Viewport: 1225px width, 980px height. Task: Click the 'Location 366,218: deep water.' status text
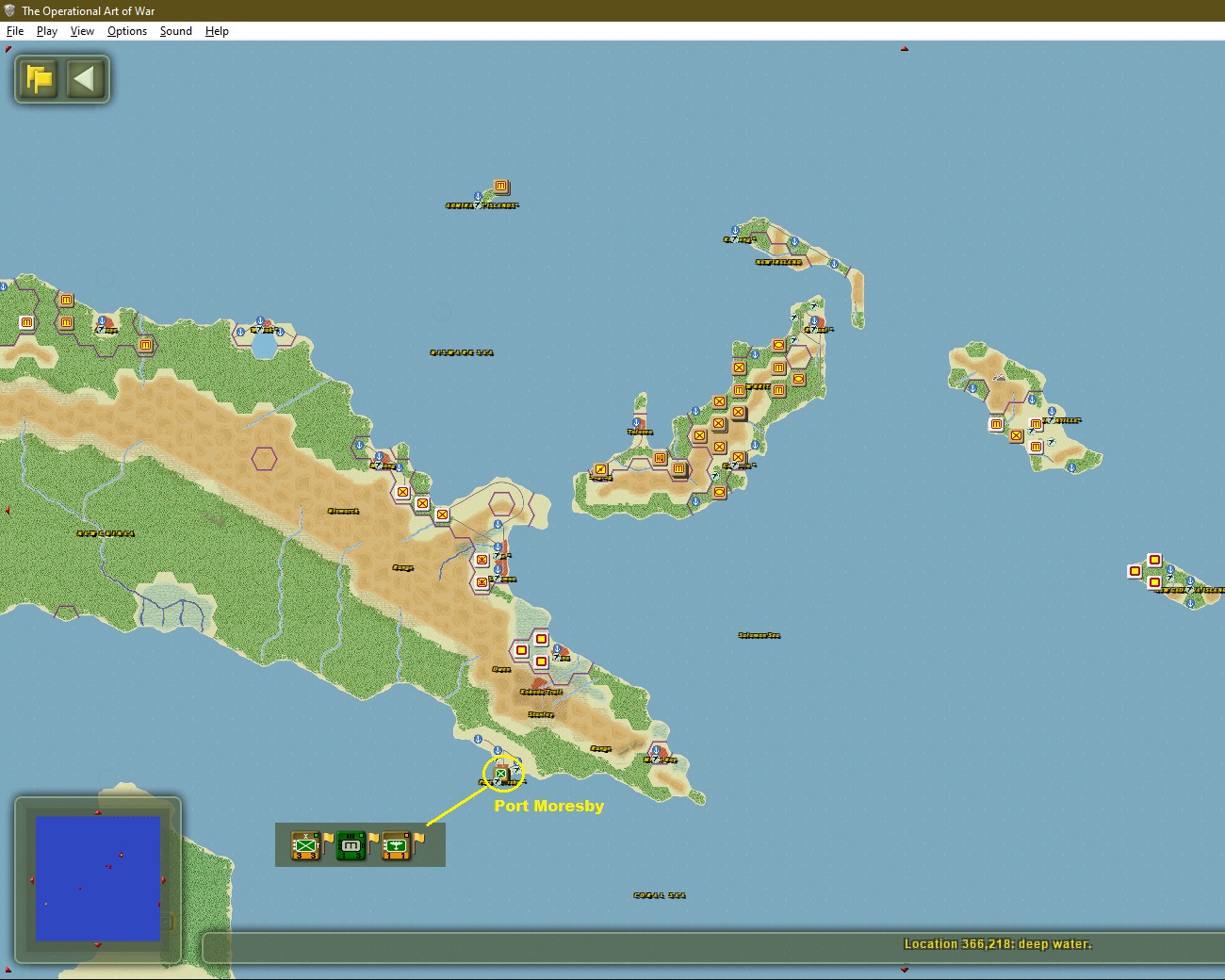998,944
